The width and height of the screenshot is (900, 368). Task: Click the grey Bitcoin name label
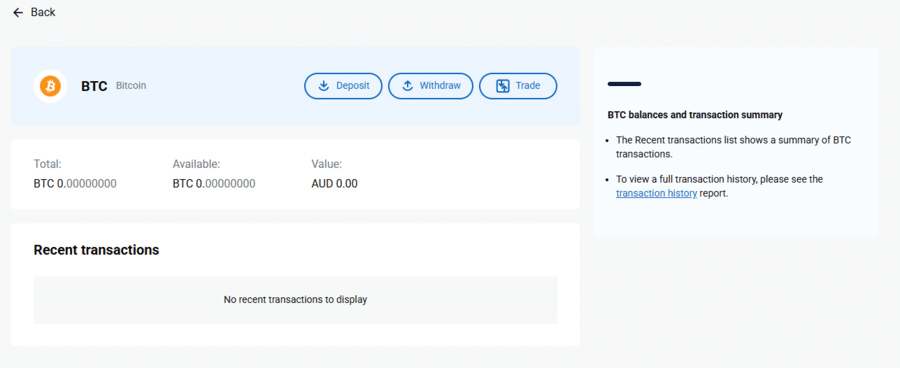[131, 86]
